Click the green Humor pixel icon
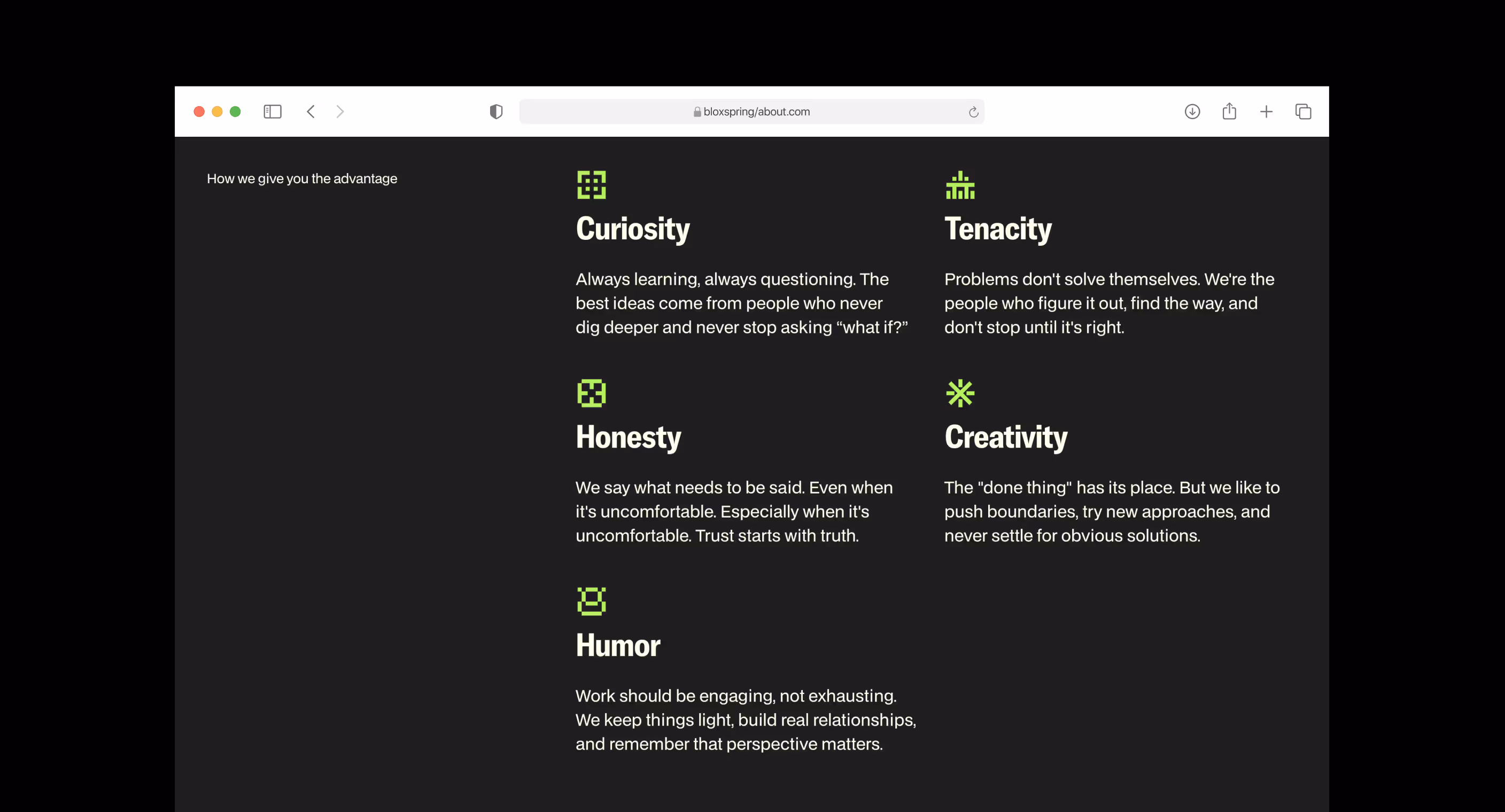This screenshot has height=812, width=1505. [x=591, y=601]
